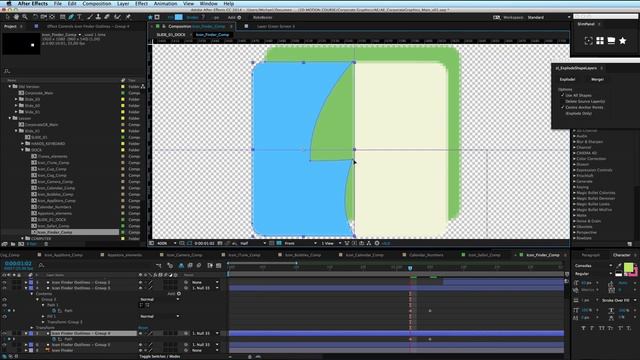Switch to Icon_Calendar_Comp timeline tab

(x=364, y=255)
